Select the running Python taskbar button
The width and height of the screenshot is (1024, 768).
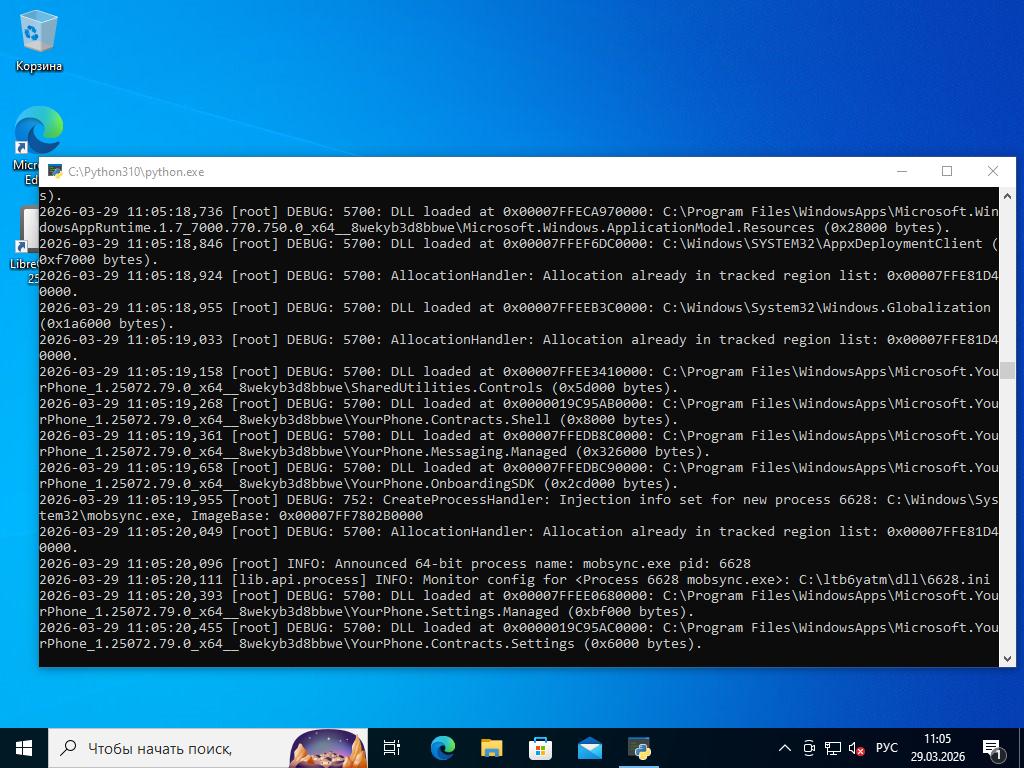[639, 748]
